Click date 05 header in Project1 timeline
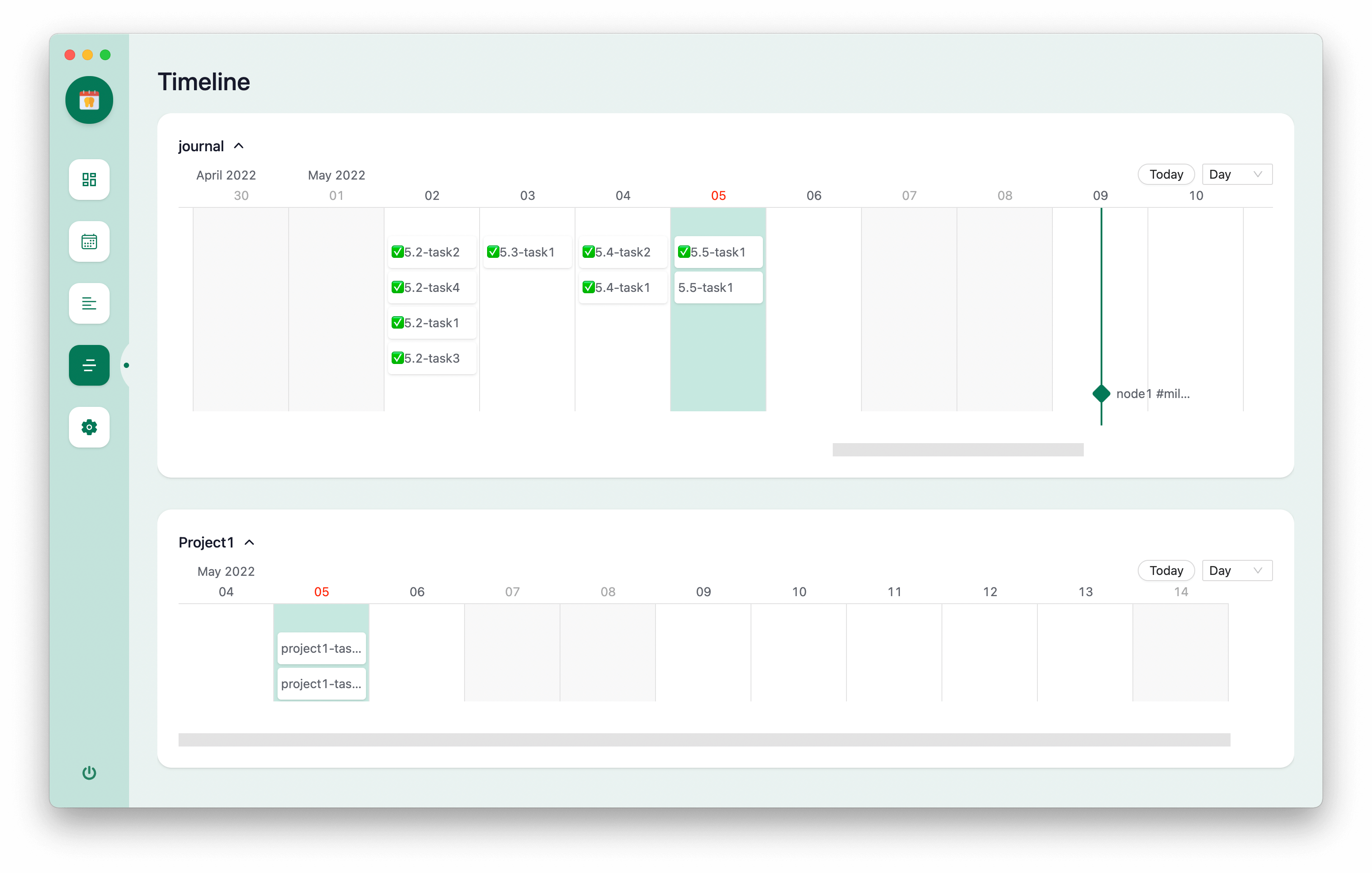This screenshot has height=873, width=1372. [x=321, y=592]
